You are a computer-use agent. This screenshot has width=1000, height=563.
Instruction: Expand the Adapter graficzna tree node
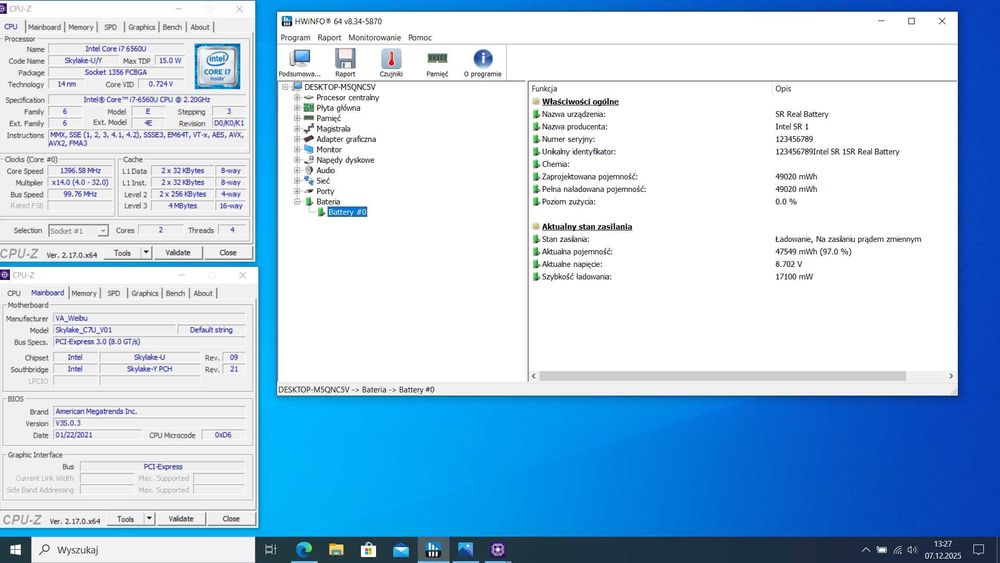click(x=297, y=139)
